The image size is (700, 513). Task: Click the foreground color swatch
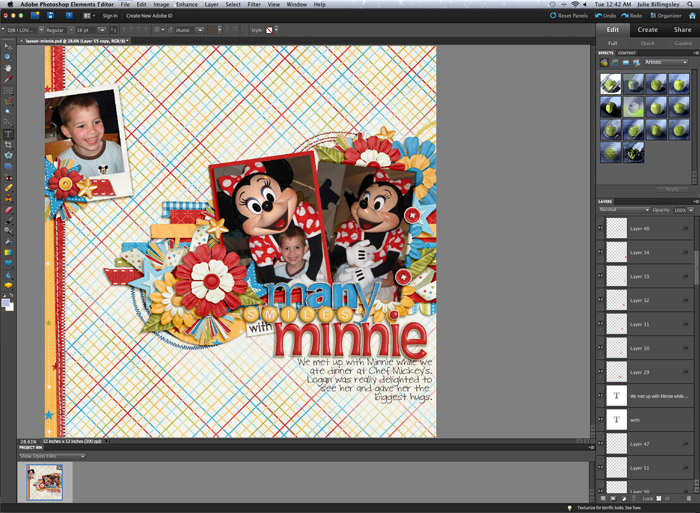click(x=6, y=303)
